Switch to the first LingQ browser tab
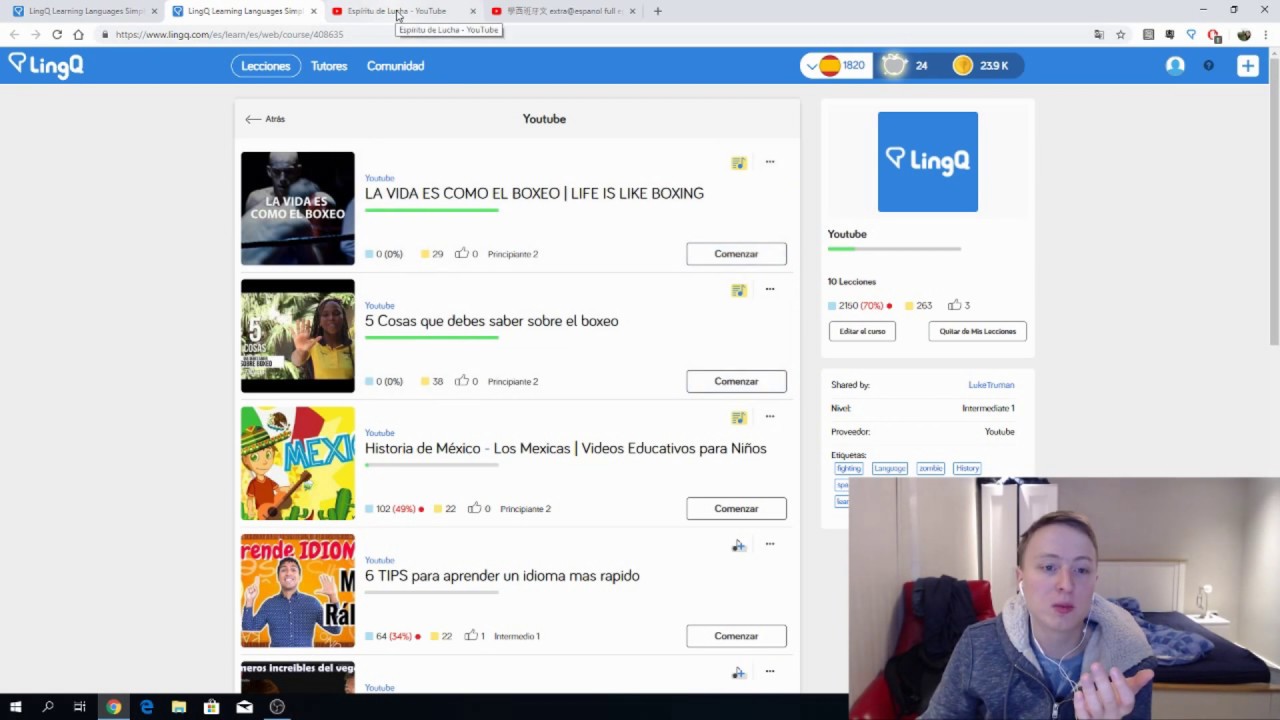This screenshot has height=720, width=1280. click(85, 11)
